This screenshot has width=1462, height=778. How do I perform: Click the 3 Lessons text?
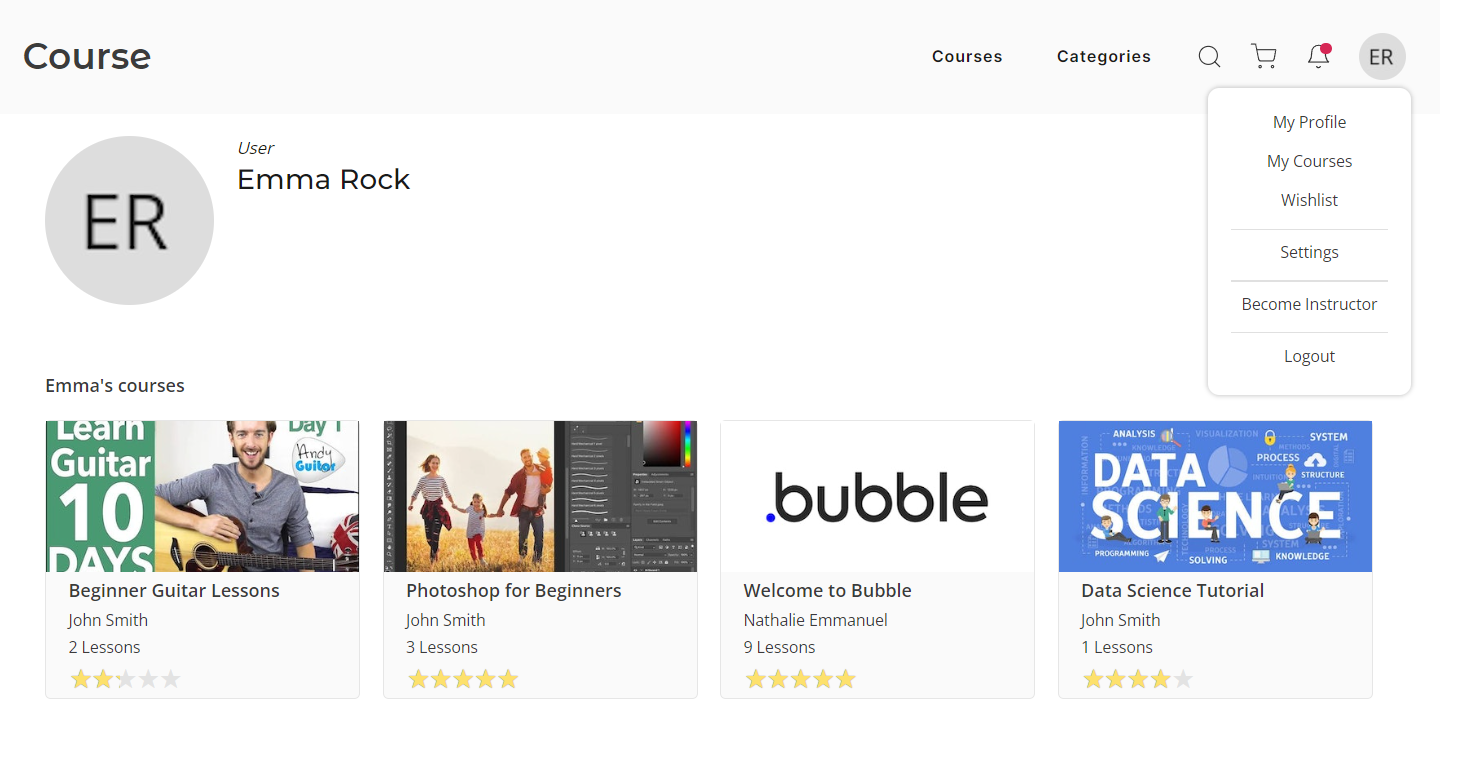442,647
